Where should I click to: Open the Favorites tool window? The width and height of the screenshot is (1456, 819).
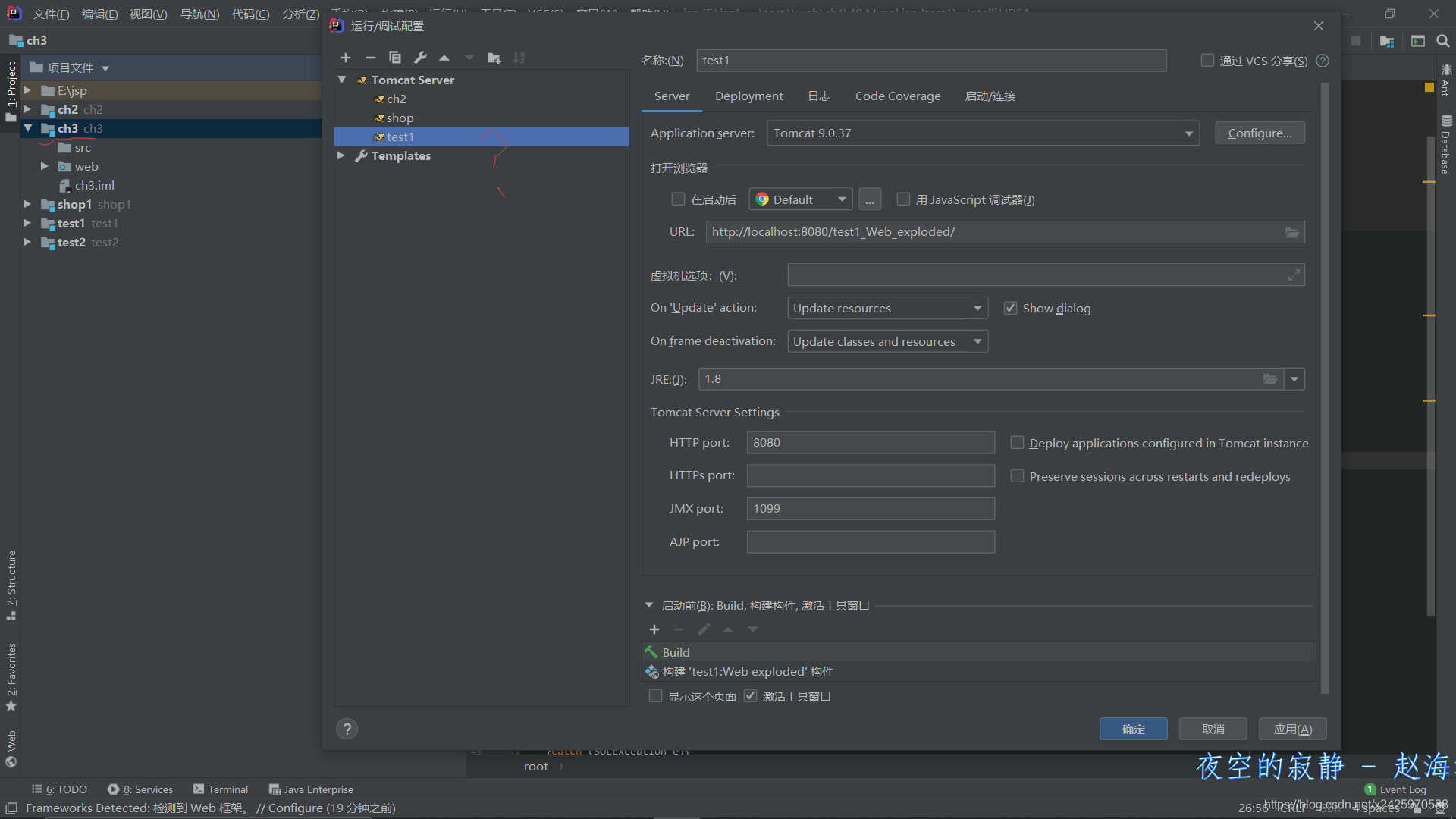pyautogui.click(x=11, y=677)
